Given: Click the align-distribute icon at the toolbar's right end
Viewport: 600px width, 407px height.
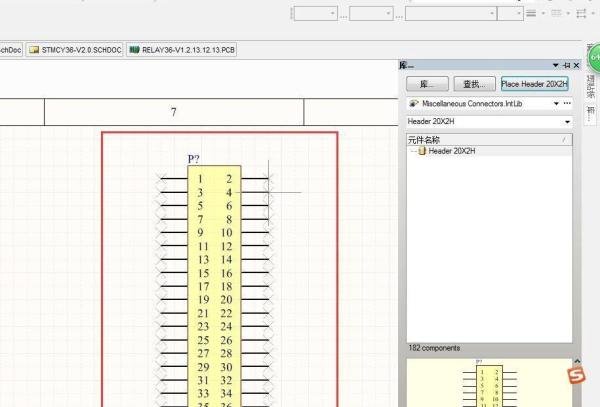Looking at the screenshot, I should click(x=581, y=13).
